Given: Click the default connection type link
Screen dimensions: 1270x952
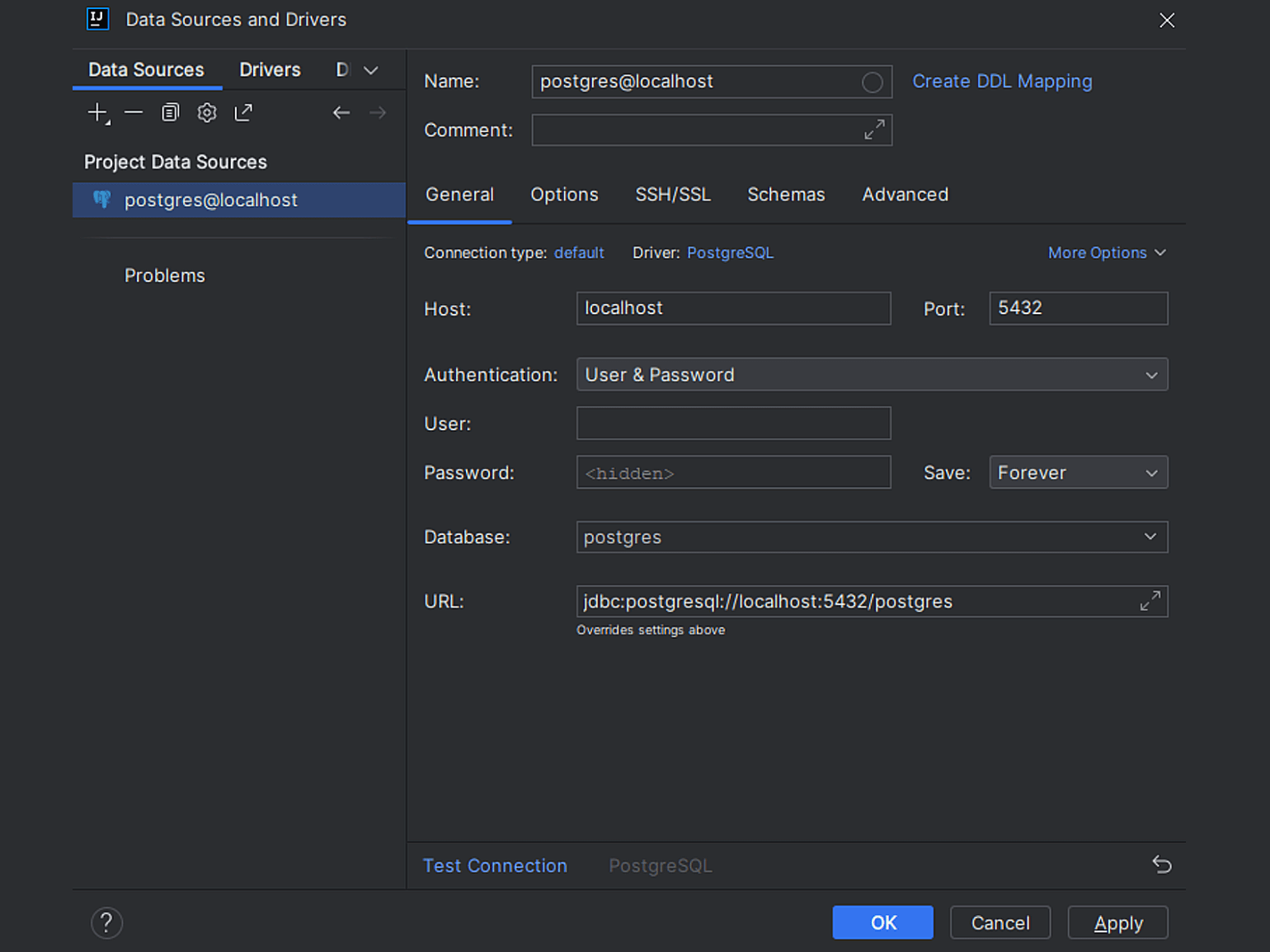Looking at the screenshot, I should click(579, 253).
